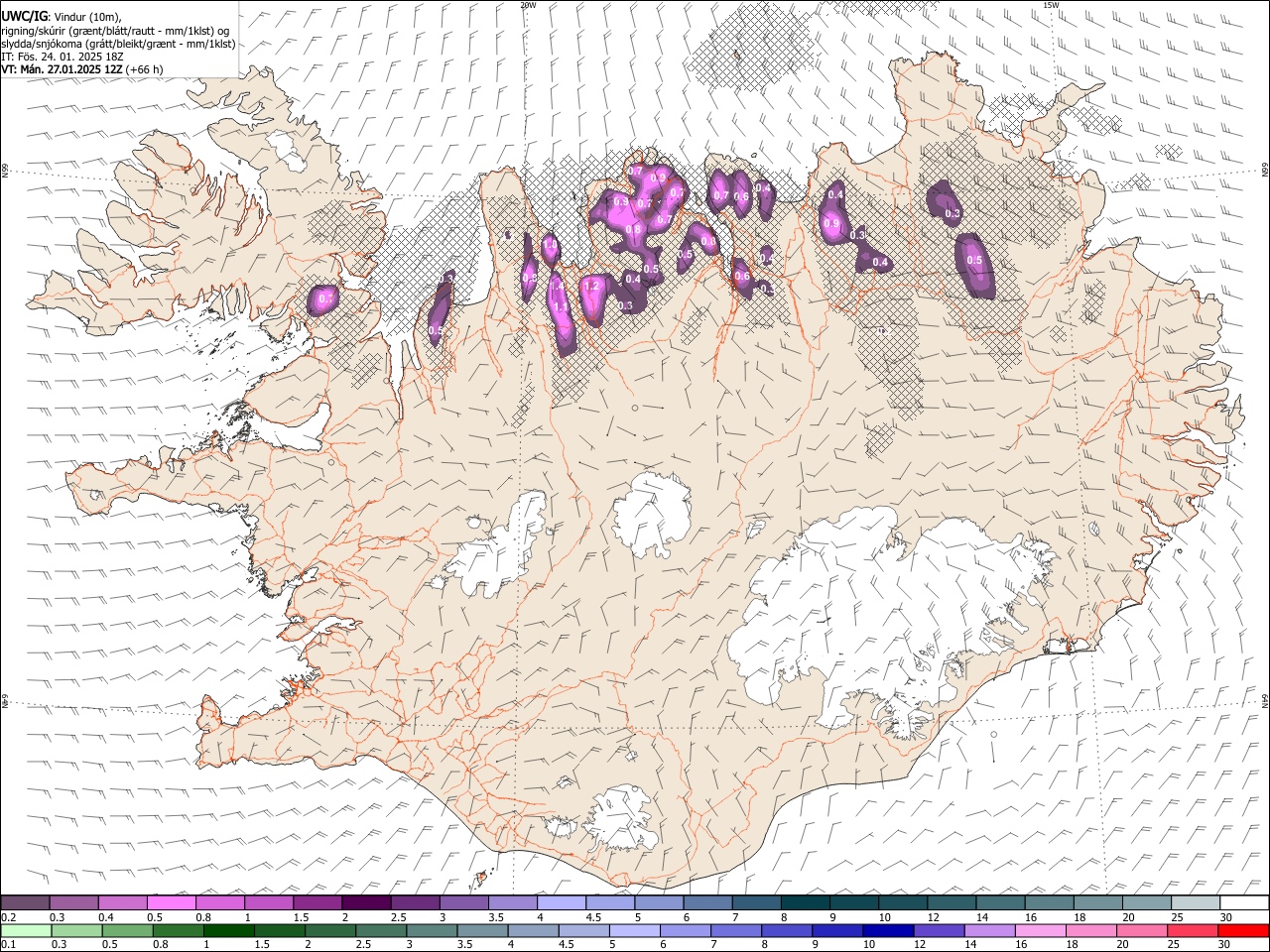This screenshot has height=952, width=1270.
Task: Click the '0.1' label on the lower legend scale
Action: 8,945
